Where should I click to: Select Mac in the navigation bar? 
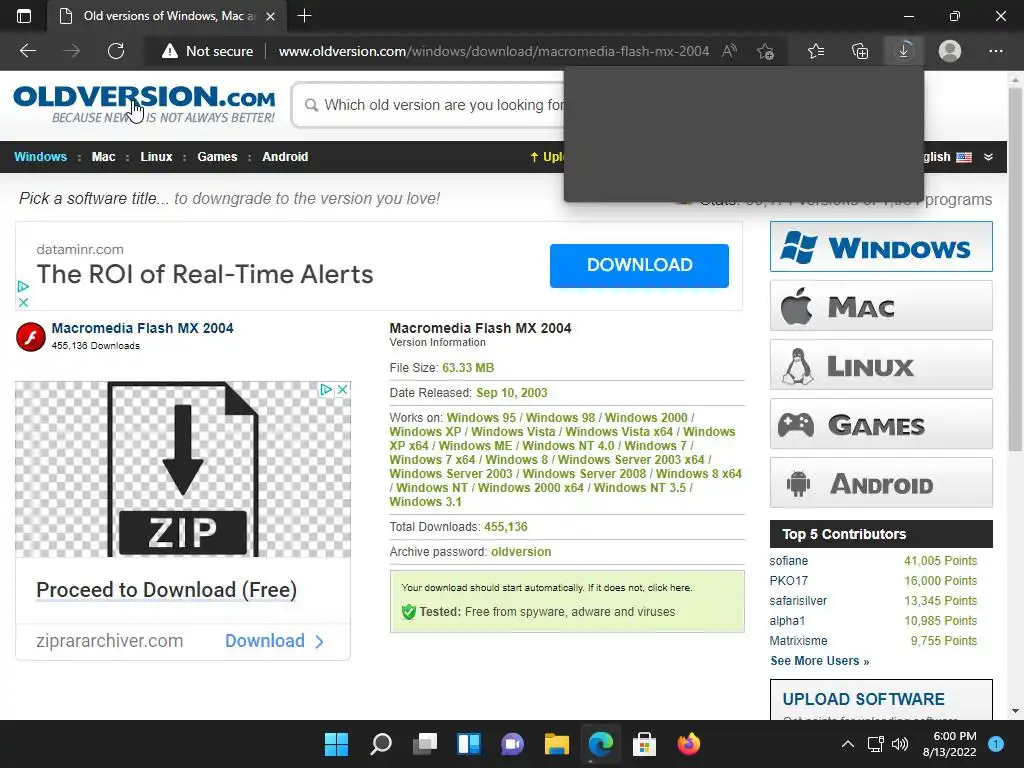[103, 157]
